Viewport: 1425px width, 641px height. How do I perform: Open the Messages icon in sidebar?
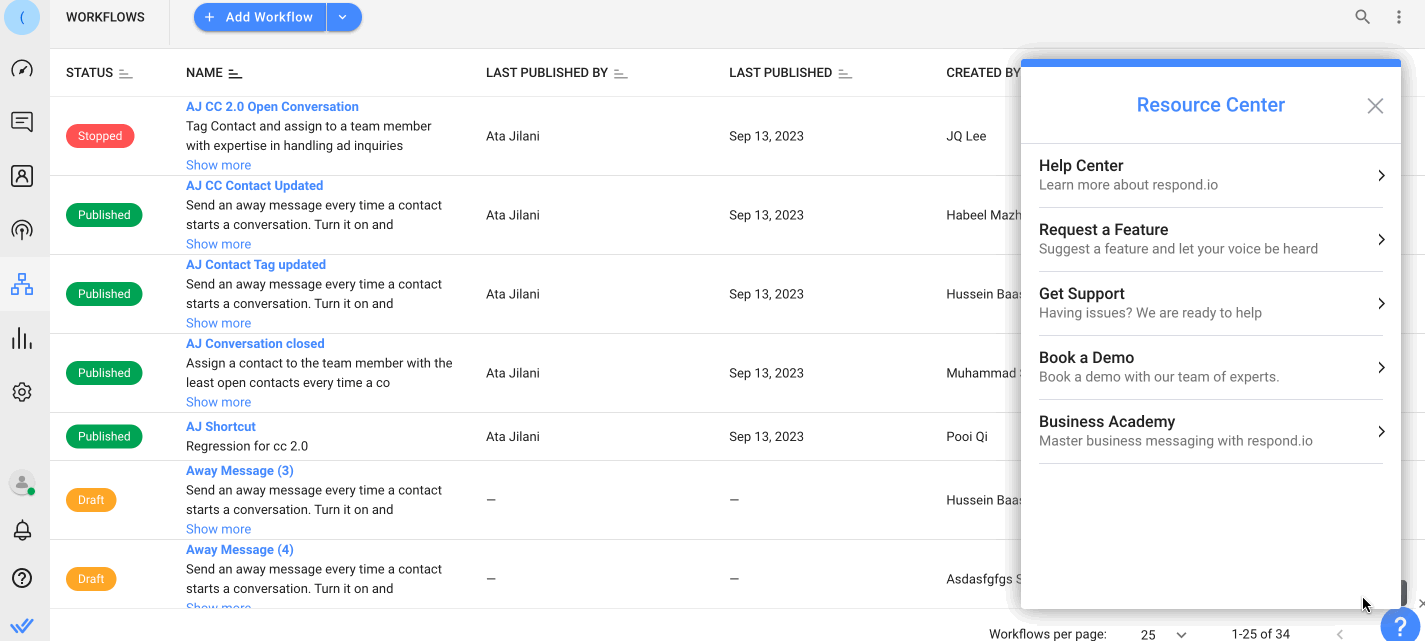(22, 122)
